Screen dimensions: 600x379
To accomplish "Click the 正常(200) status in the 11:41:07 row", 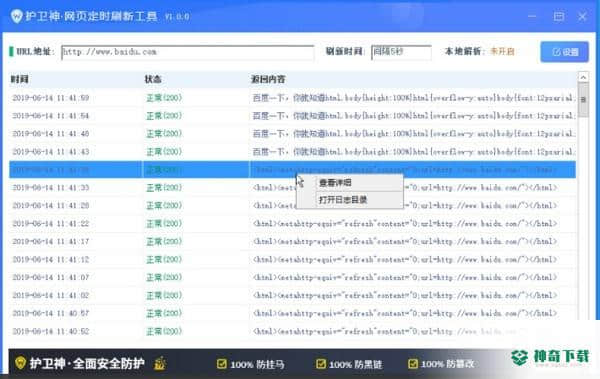I will (x=164, y=277).
